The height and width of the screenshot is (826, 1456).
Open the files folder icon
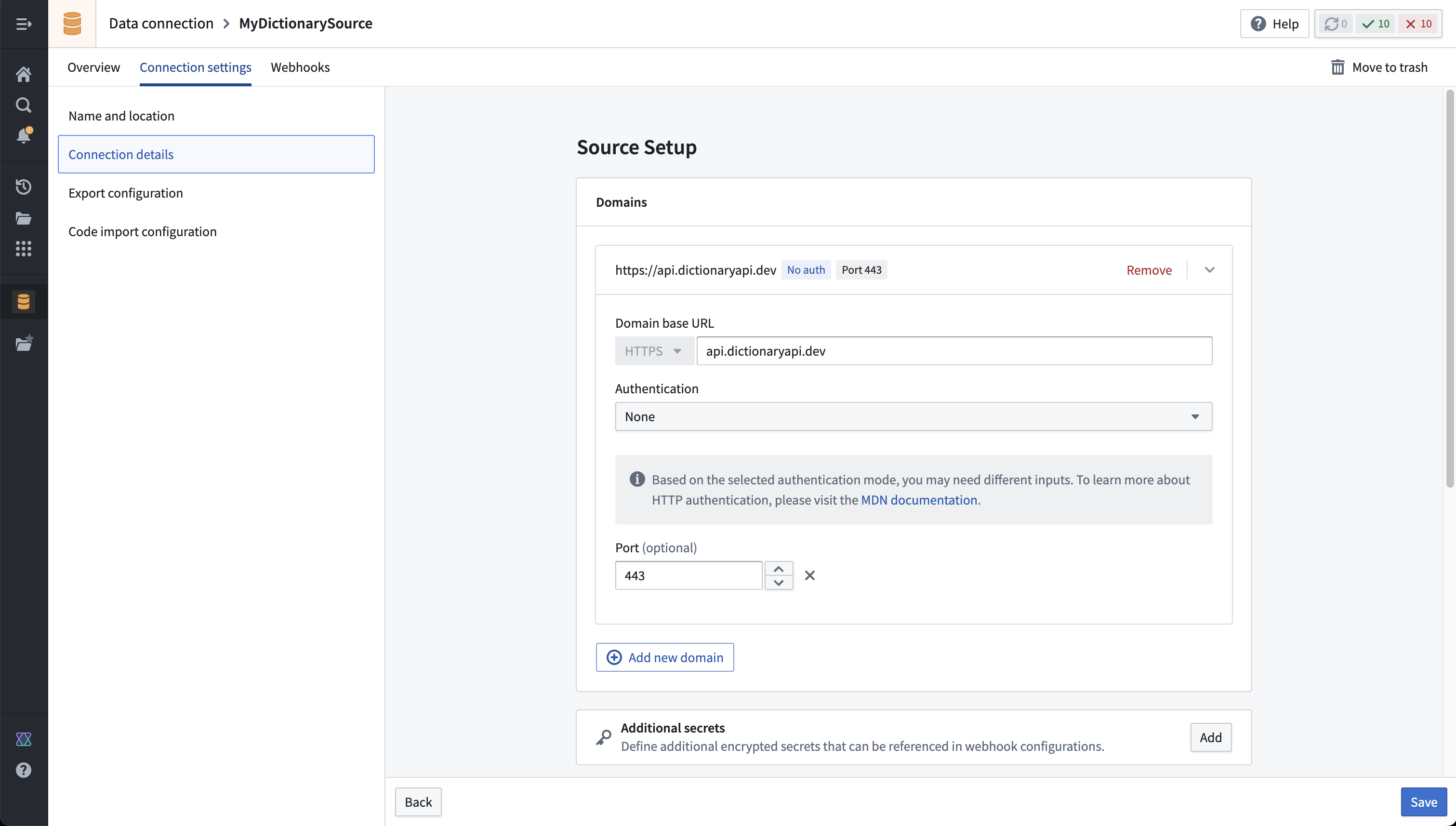click(x=23, y=218)
